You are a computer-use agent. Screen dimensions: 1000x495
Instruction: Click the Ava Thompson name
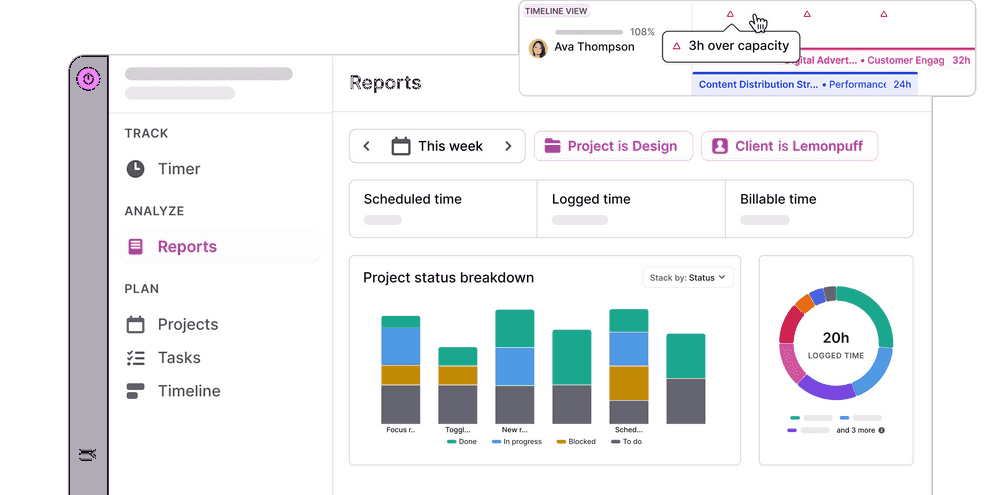coord(594,47)
